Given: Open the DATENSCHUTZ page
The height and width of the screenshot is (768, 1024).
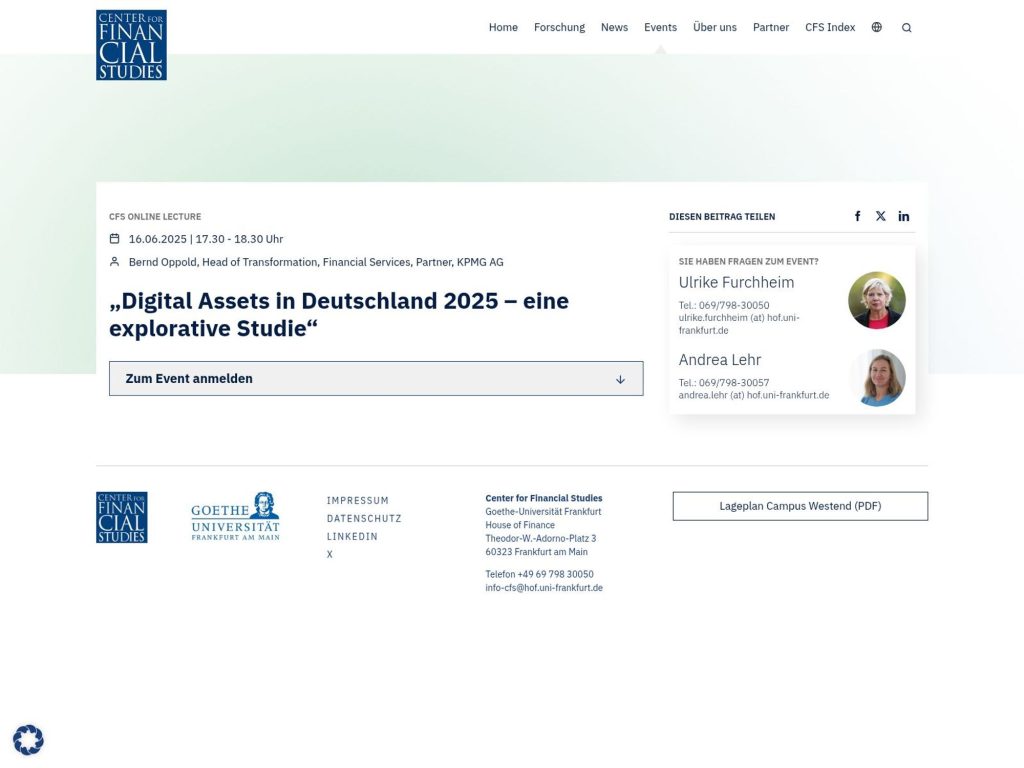Looking at the screenshot, I should tap(364, 518).
